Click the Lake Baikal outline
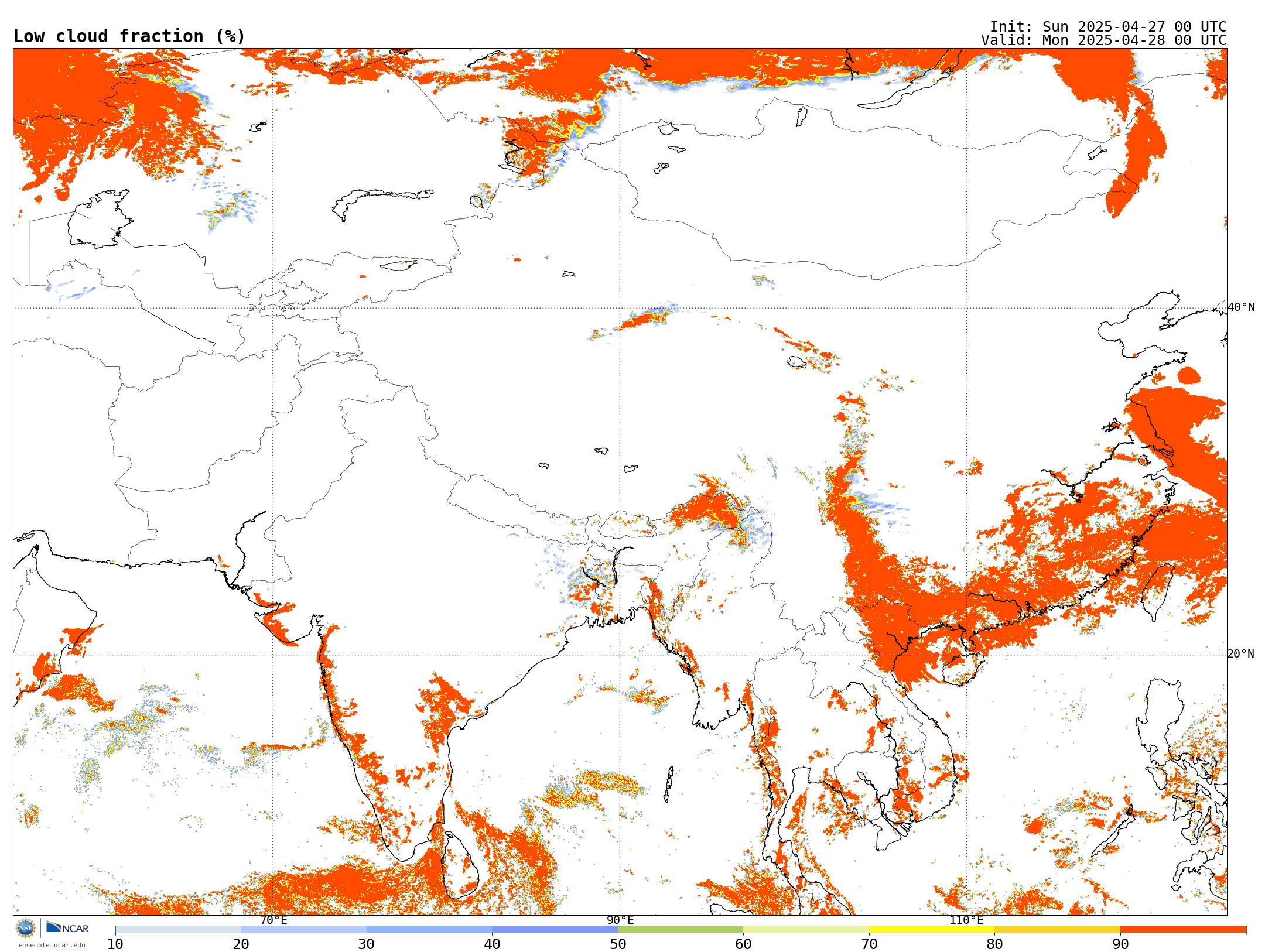 [909, 86]
